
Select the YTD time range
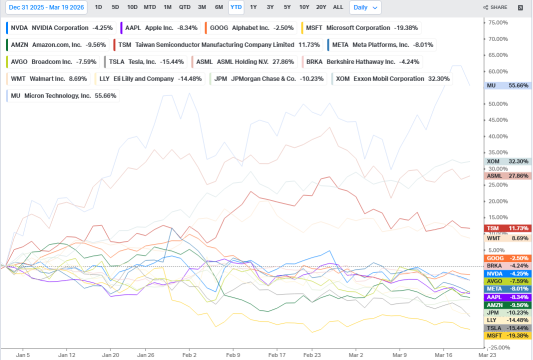click(236, 7)
